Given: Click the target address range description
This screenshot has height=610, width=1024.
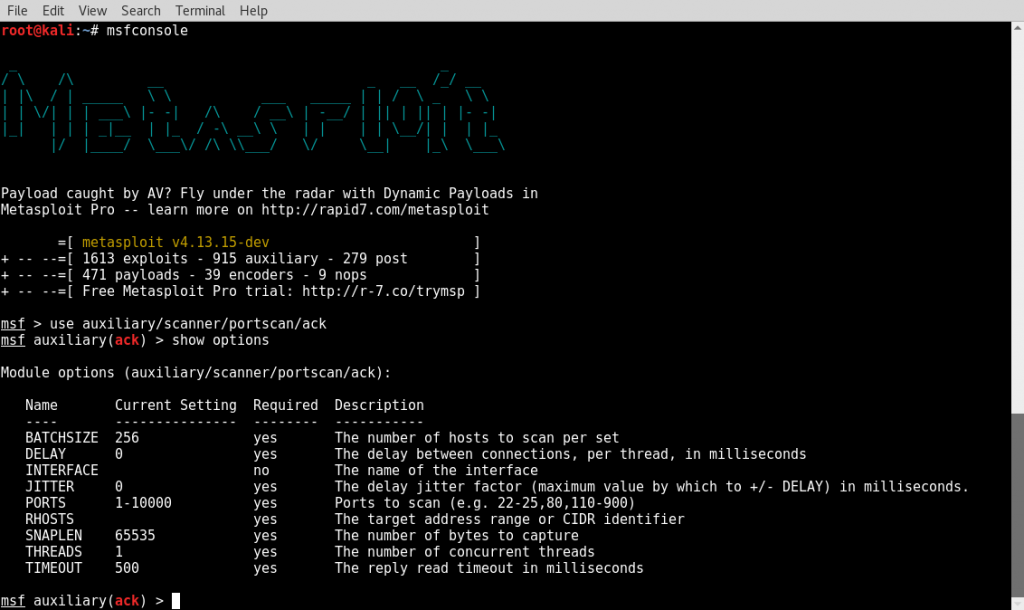Looking at the screenshot, I should [x=509, y=519].
